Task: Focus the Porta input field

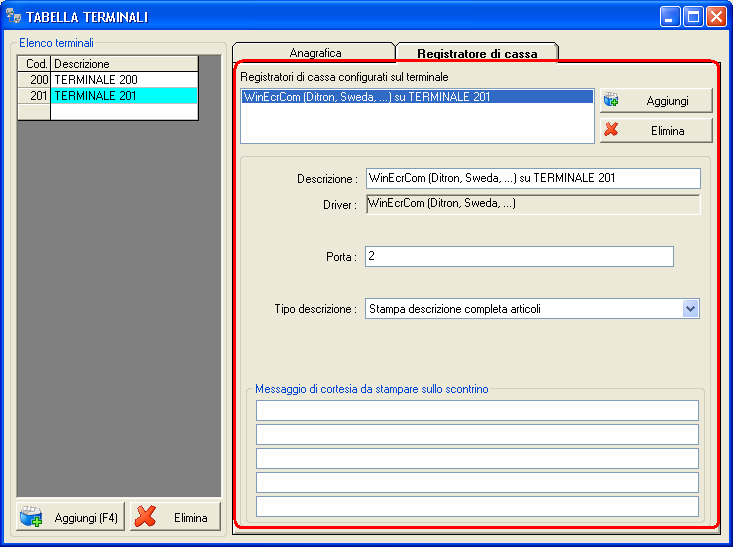Action: (519, 256)
